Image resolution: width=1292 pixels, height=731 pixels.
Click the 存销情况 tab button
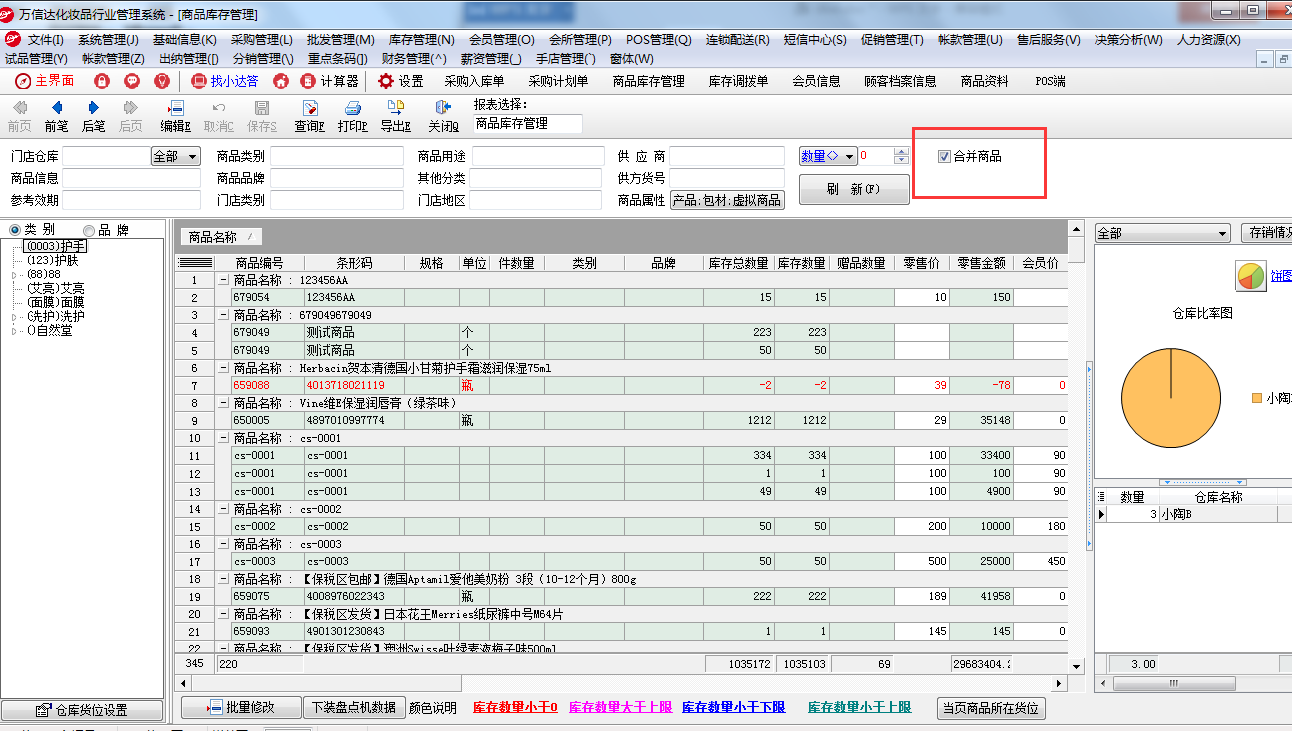1266,233
